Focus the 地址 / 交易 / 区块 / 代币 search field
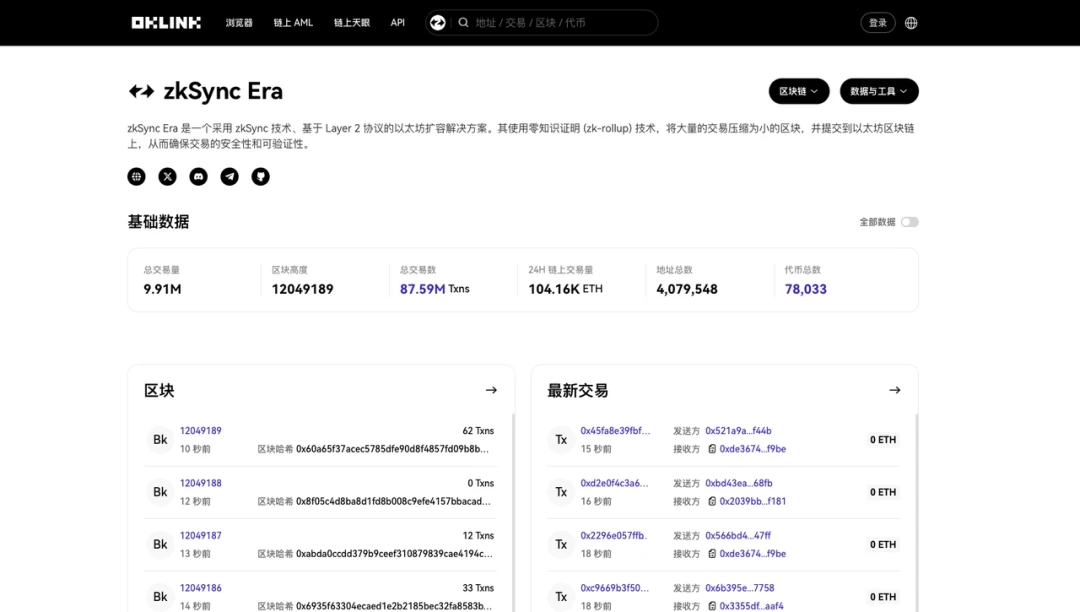Viewport: 1080px width, 612px height. 560,23
